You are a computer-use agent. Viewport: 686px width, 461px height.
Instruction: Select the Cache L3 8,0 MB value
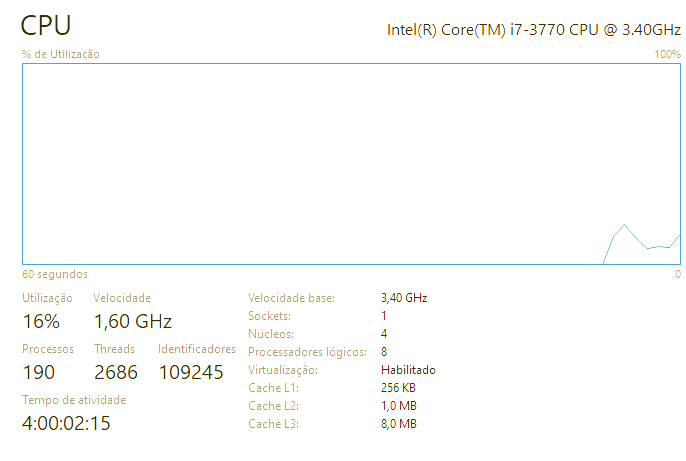coord(399,424)
